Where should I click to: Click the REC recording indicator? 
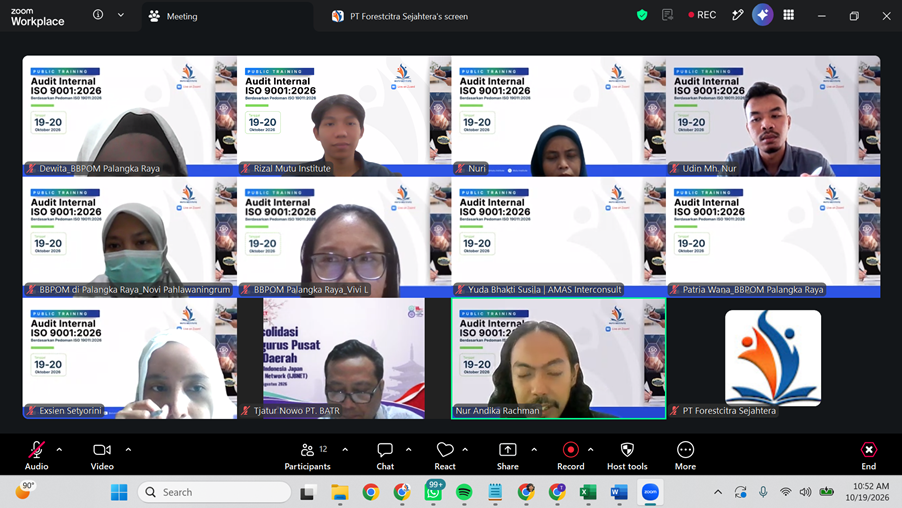coord(702,15)
